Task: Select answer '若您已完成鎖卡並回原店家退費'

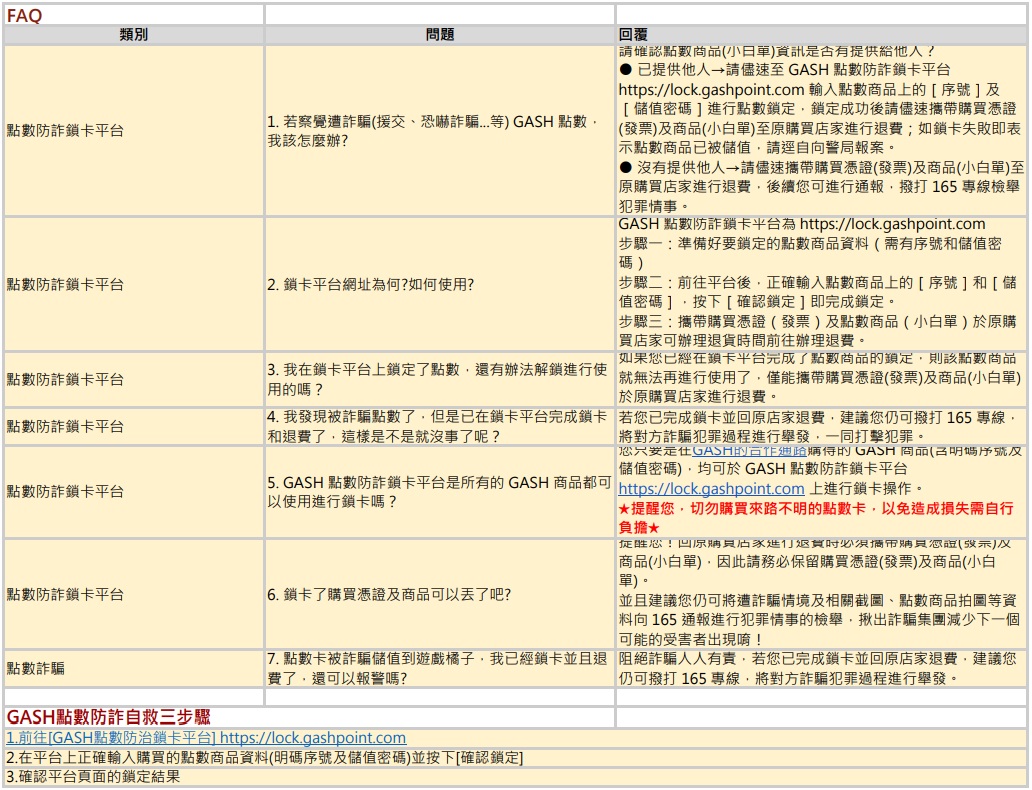Action: 821,426
